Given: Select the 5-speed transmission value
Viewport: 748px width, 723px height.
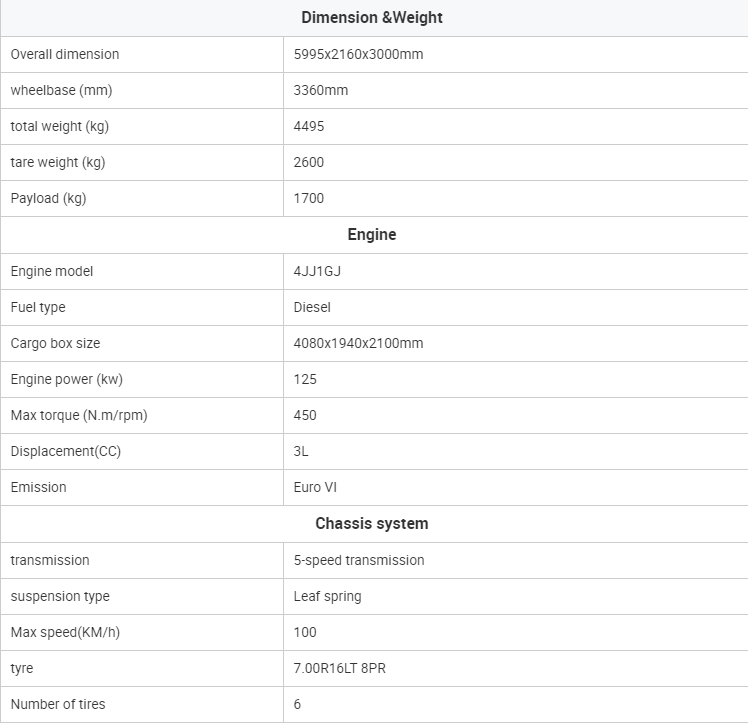Looking at the screenshot, I should 359,560.
